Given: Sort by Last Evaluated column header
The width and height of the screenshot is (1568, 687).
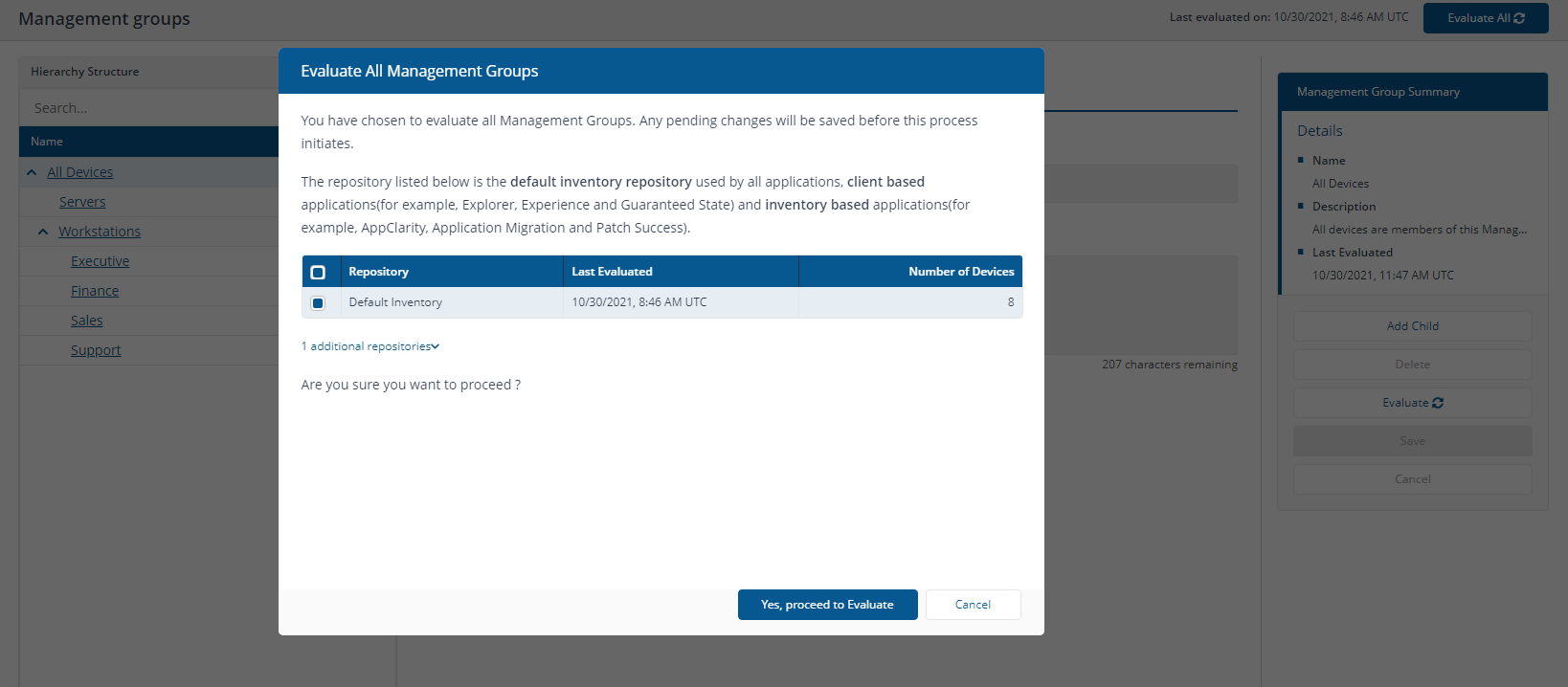Looking at the screenshot, I should click(x=612, y=272).
